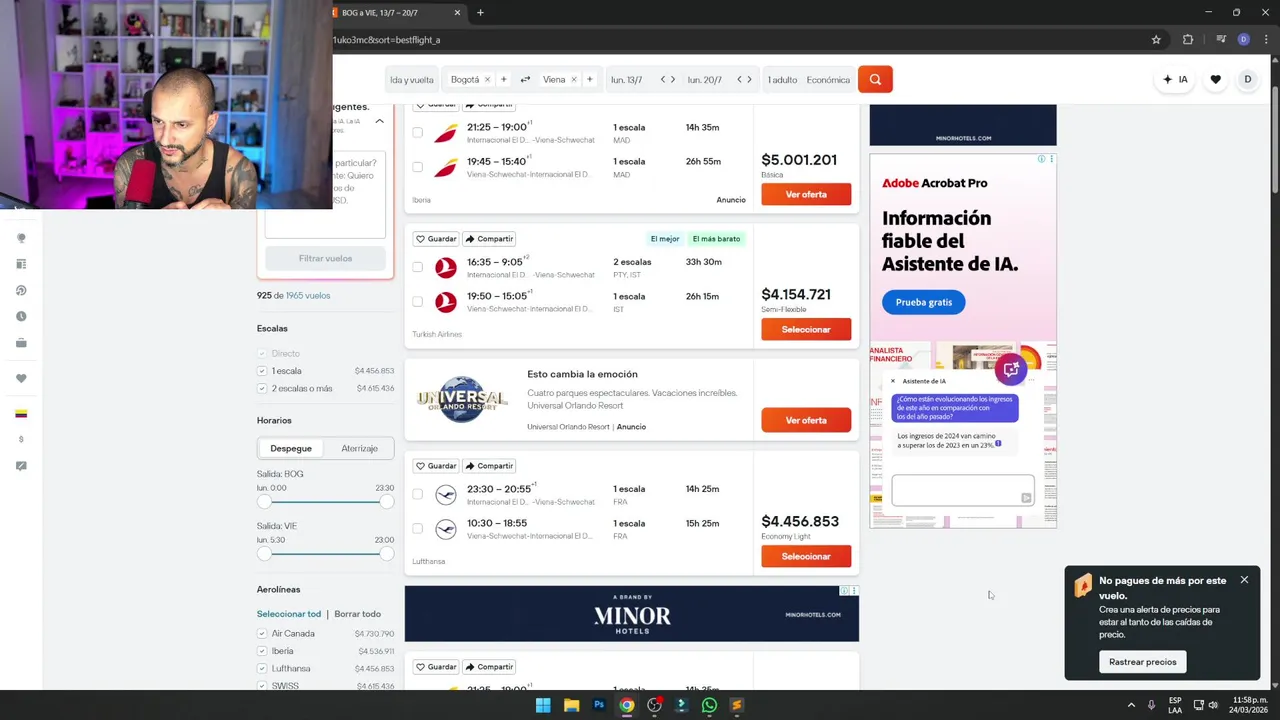Dismiss the price alert popup with X
This screenshot has width=1280, height=720.
(1244, 580)
